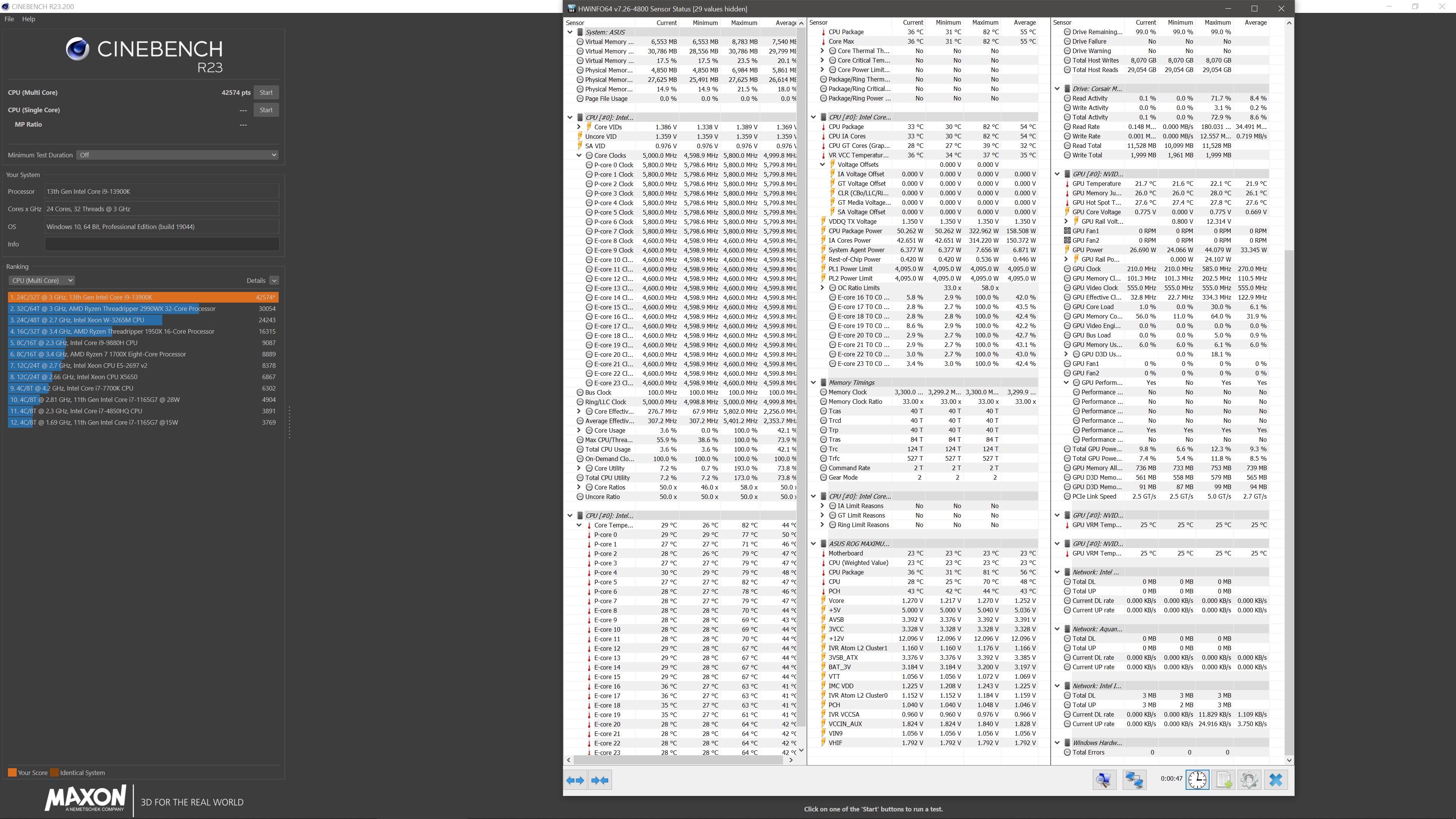Open CPU (Multi Core) ranking dropdown
The height and width of the screenshot is (819, 1456).
click(41, 280)
